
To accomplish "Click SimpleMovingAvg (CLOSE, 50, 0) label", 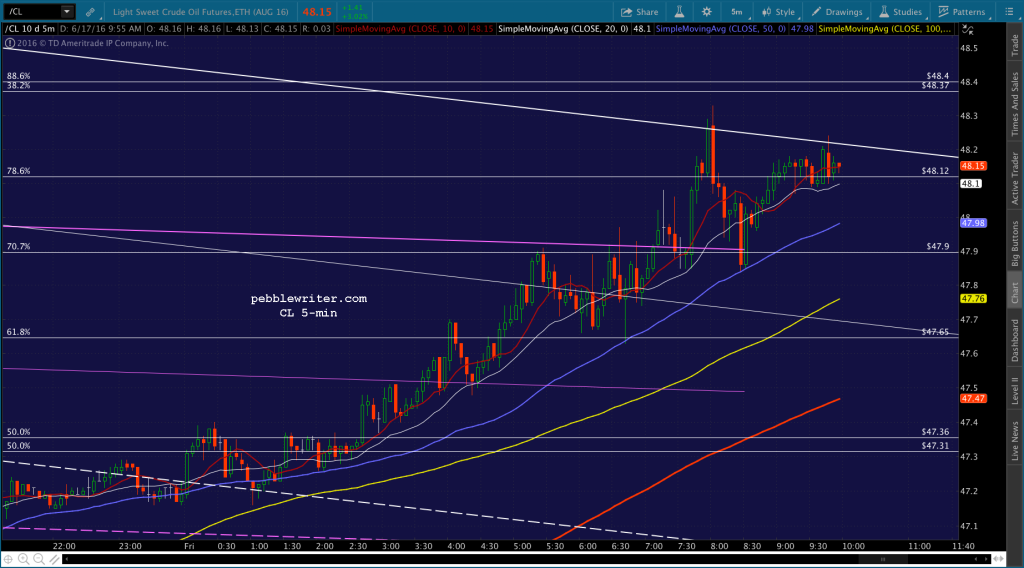I will [x=721, y=29].
